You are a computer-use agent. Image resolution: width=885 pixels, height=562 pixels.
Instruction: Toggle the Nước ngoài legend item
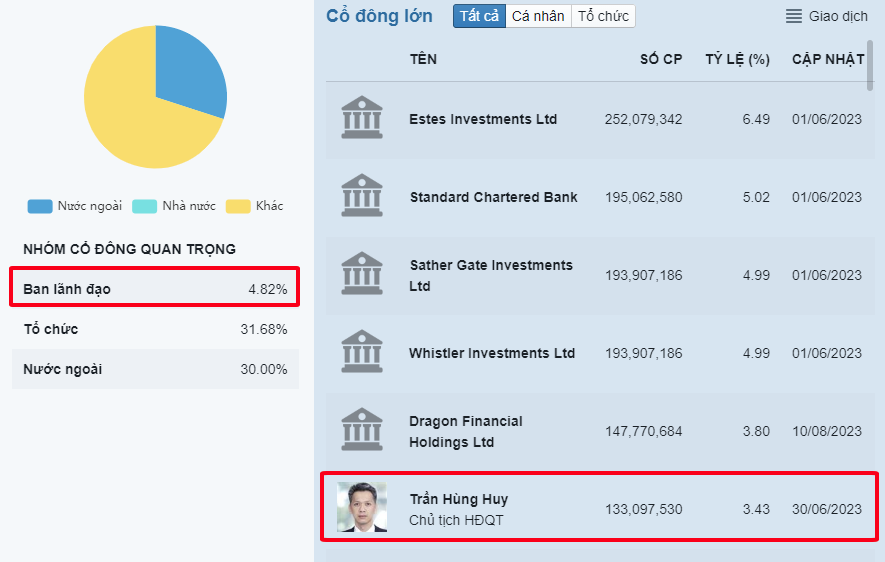tap(75, 206)
